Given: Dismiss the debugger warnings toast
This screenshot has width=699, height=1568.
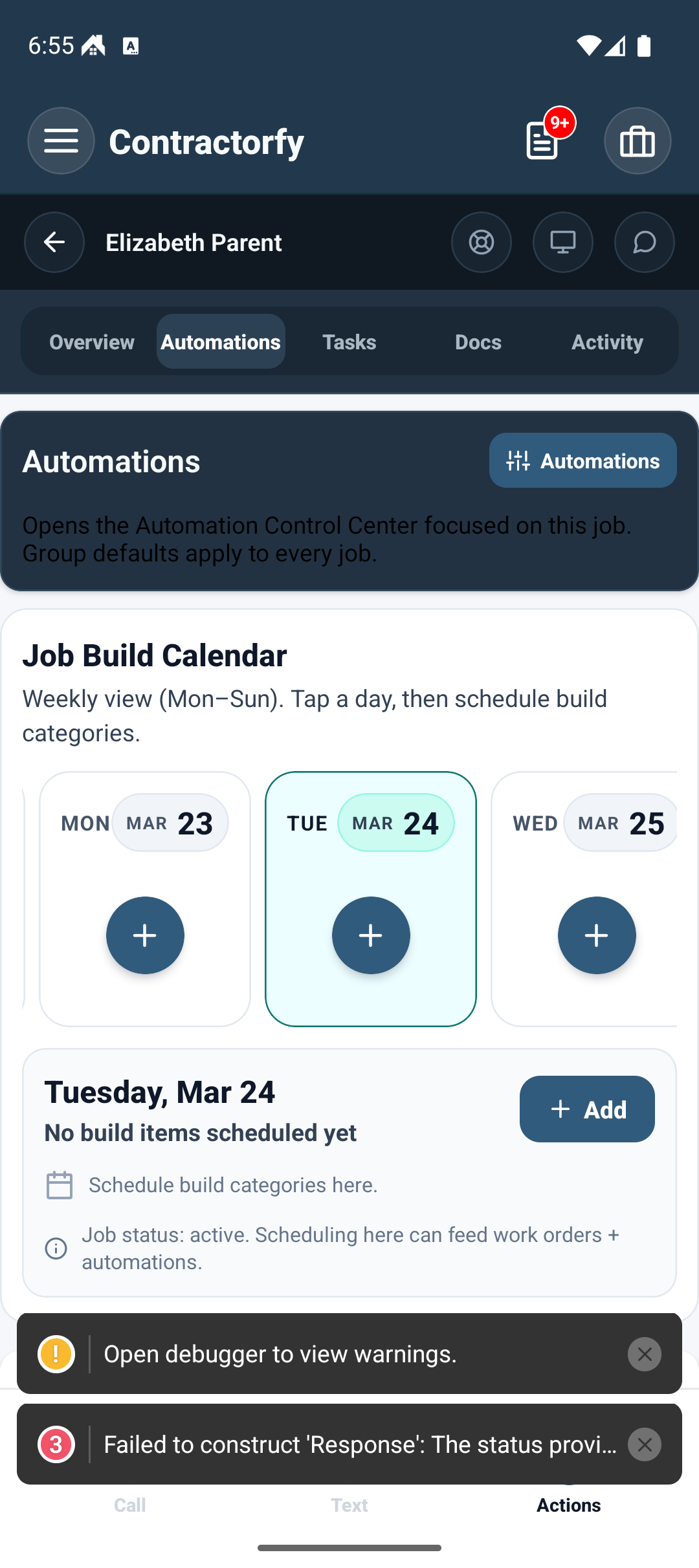Looking at the screenshot, I should [x=644, y=1354].
